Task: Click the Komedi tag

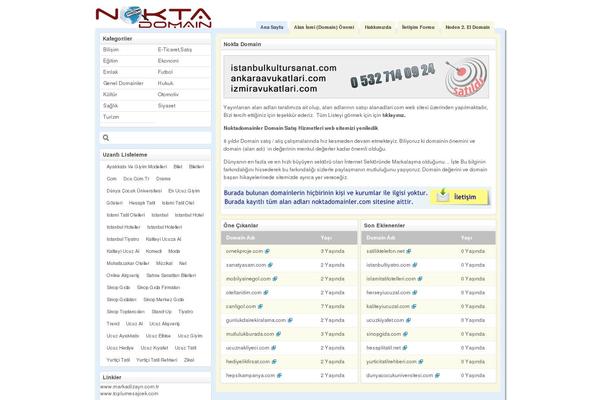Action: point(154,251)
